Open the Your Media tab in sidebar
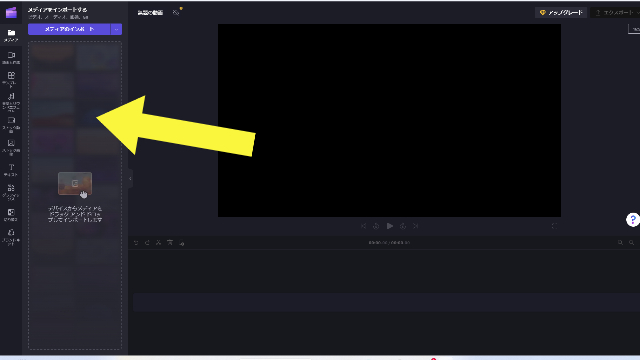The height and width of the screenshot is (360, 640). [x=11, y=36]
